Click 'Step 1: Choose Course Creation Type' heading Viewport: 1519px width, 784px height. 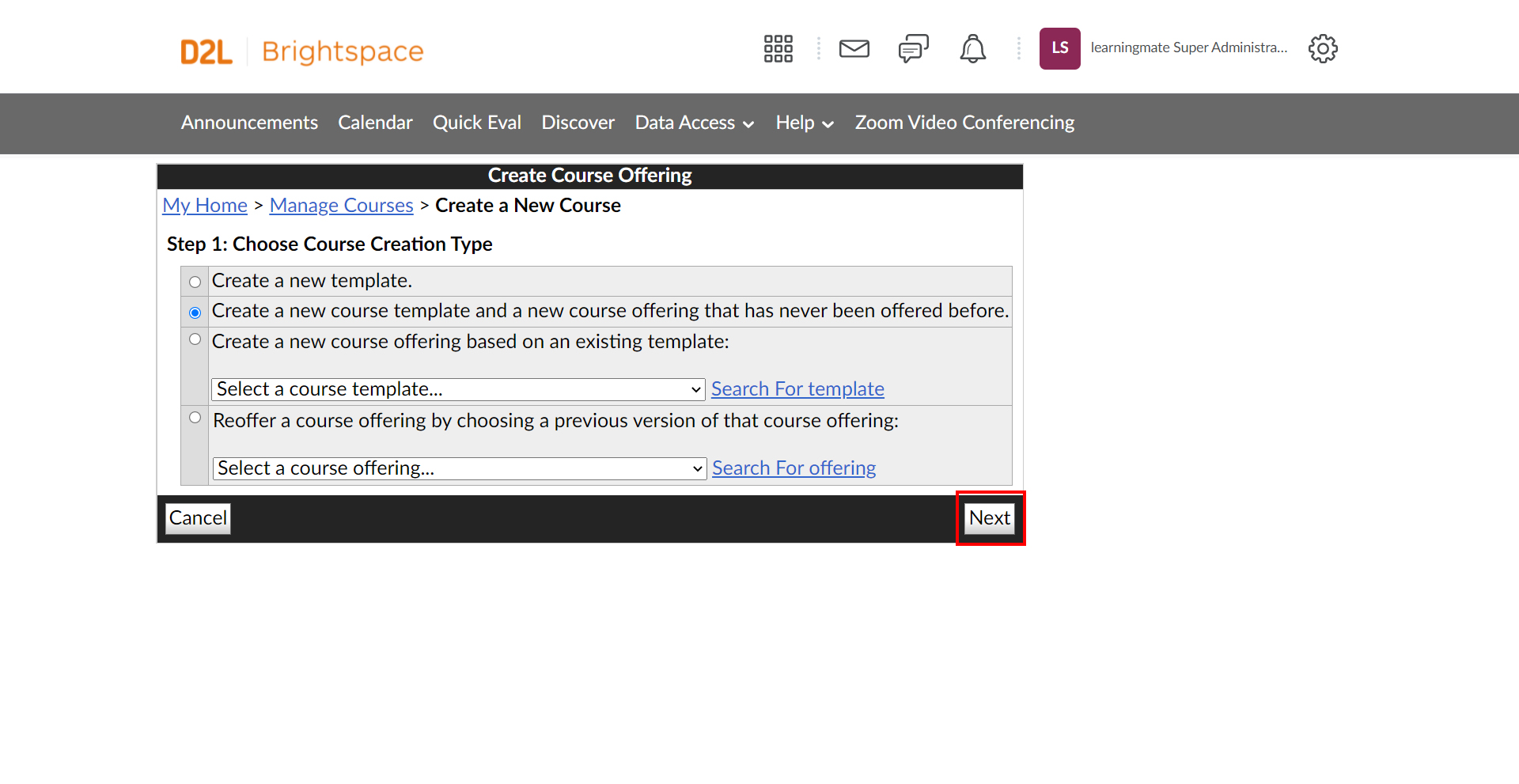(x=329, y=244)
